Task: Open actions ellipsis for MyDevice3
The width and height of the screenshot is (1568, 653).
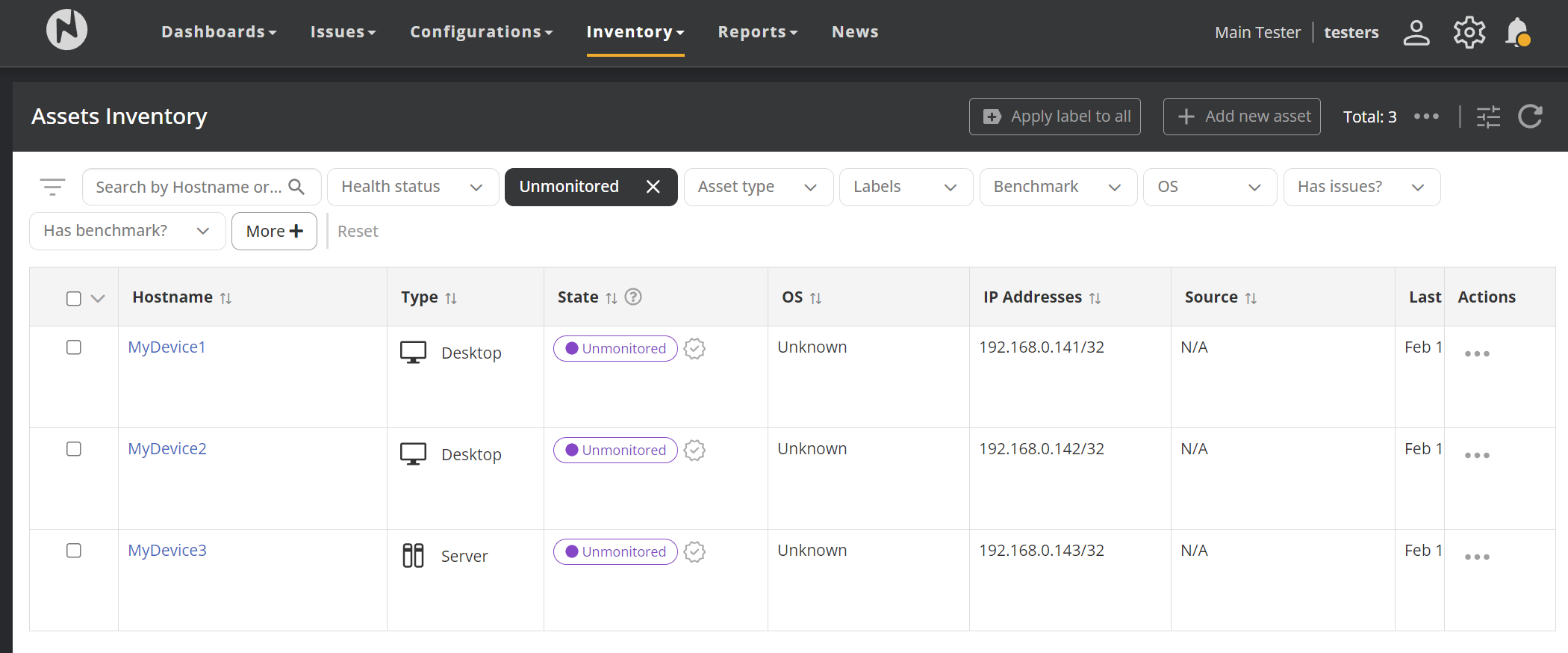Action: (1476, 557)
